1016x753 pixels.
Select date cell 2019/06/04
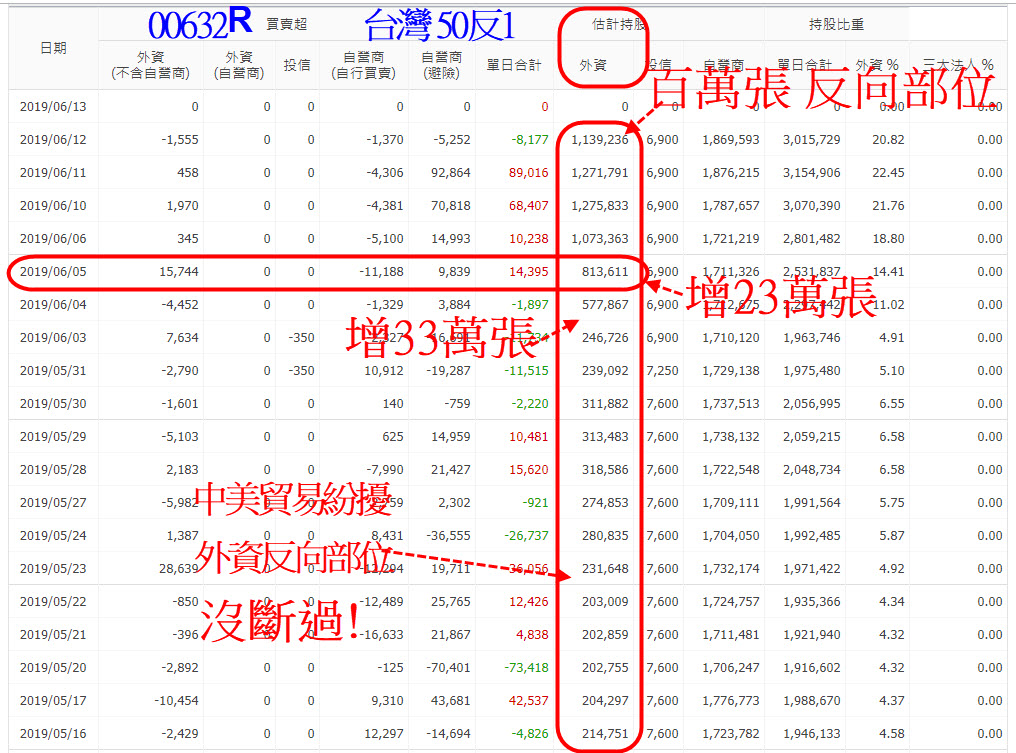53,305
